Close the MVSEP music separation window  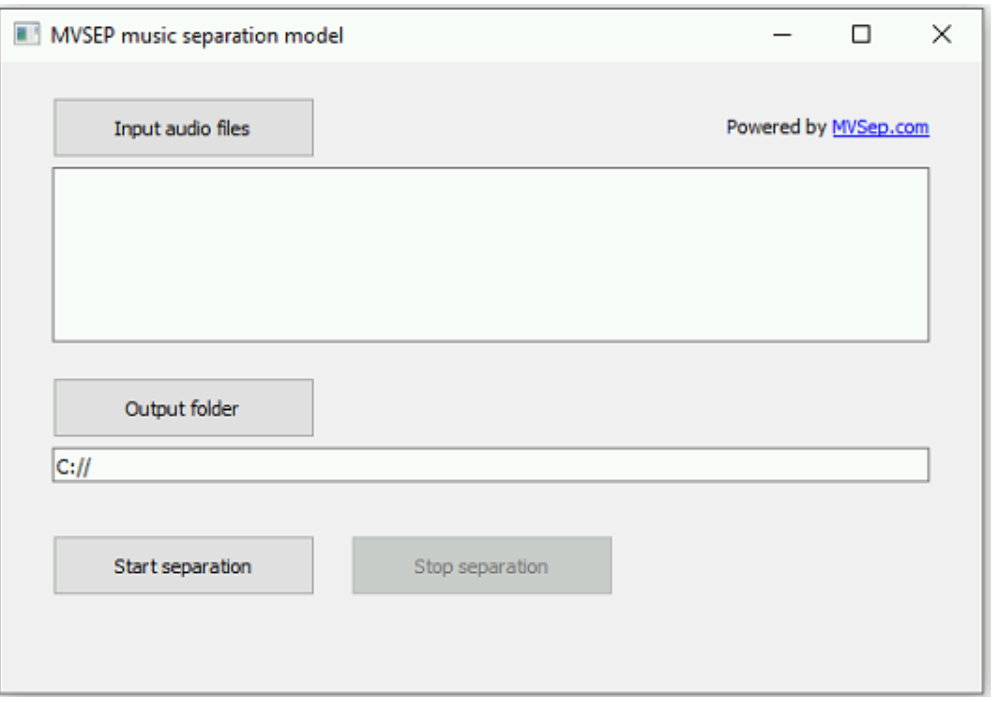tap(941, 35)
